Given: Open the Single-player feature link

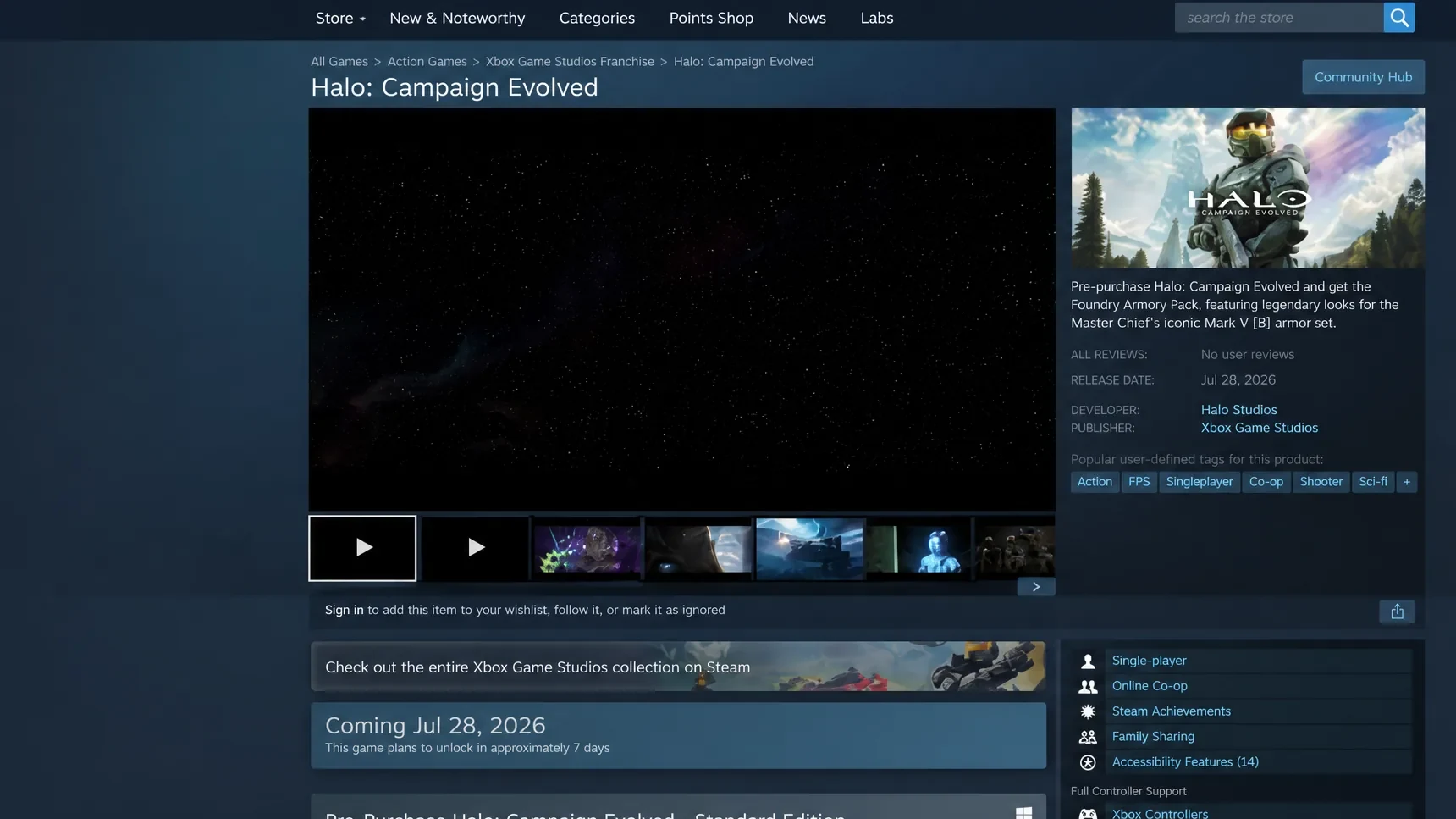Looking at the screenshot, I should pyautogui.click(x=1149, y=661).
